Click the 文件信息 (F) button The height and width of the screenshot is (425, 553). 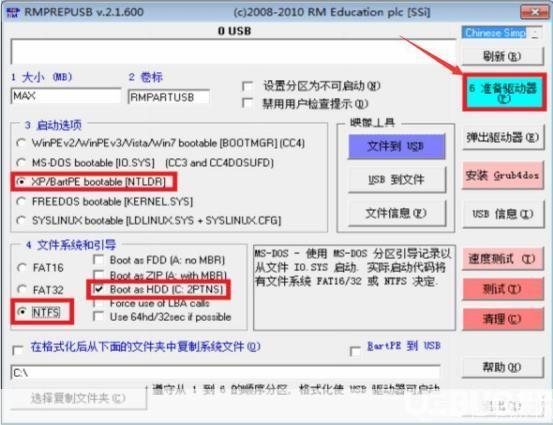396,213
